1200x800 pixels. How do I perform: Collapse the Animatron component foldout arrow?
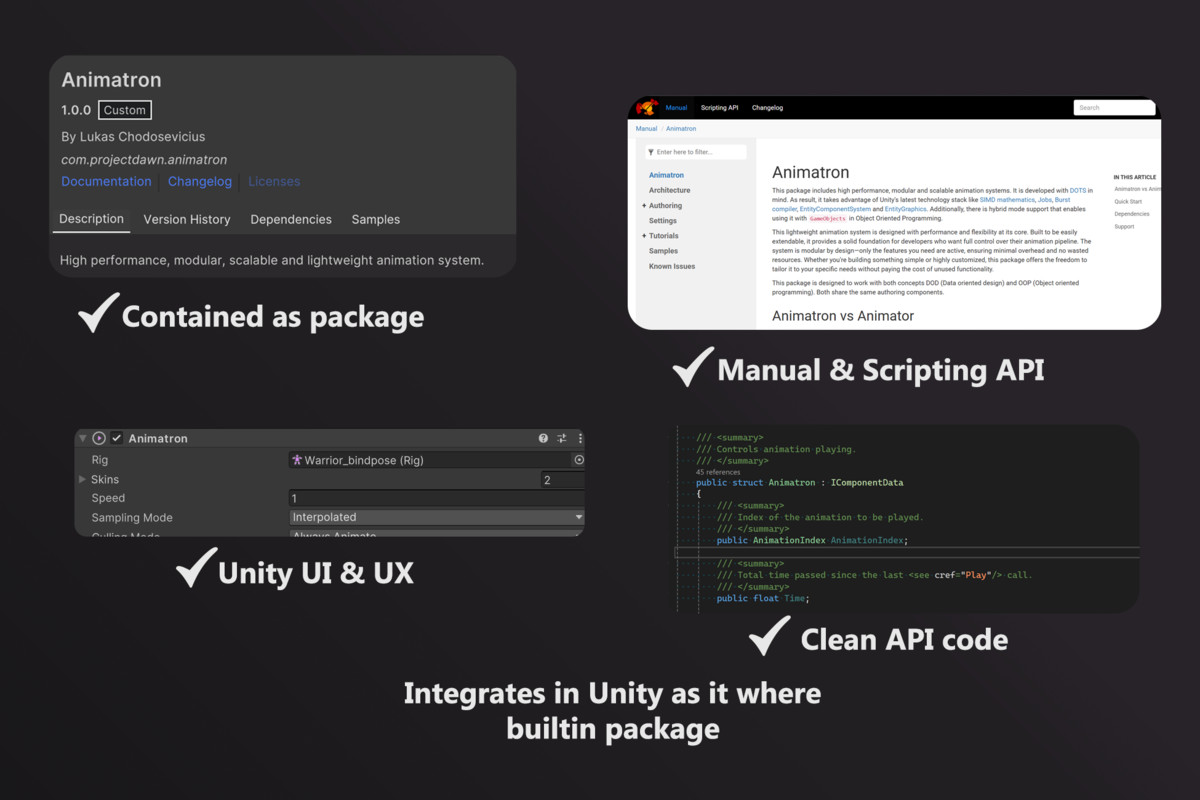pos(82,438)
